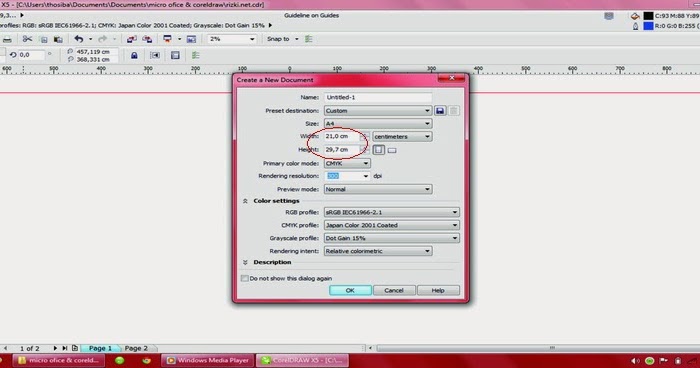
Task: Click the Cancel button
Action: click(x=394, y=291)
